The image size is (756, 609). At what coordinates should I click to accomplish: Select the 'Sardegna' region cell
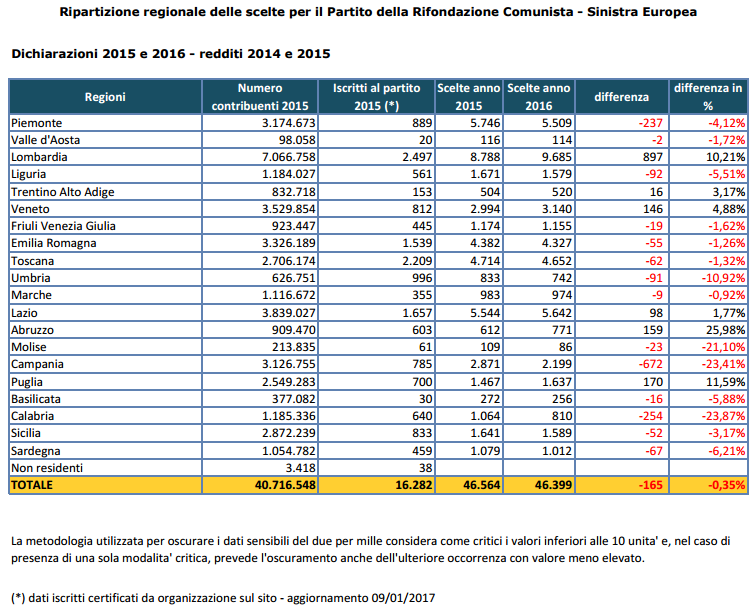(105, 450)
